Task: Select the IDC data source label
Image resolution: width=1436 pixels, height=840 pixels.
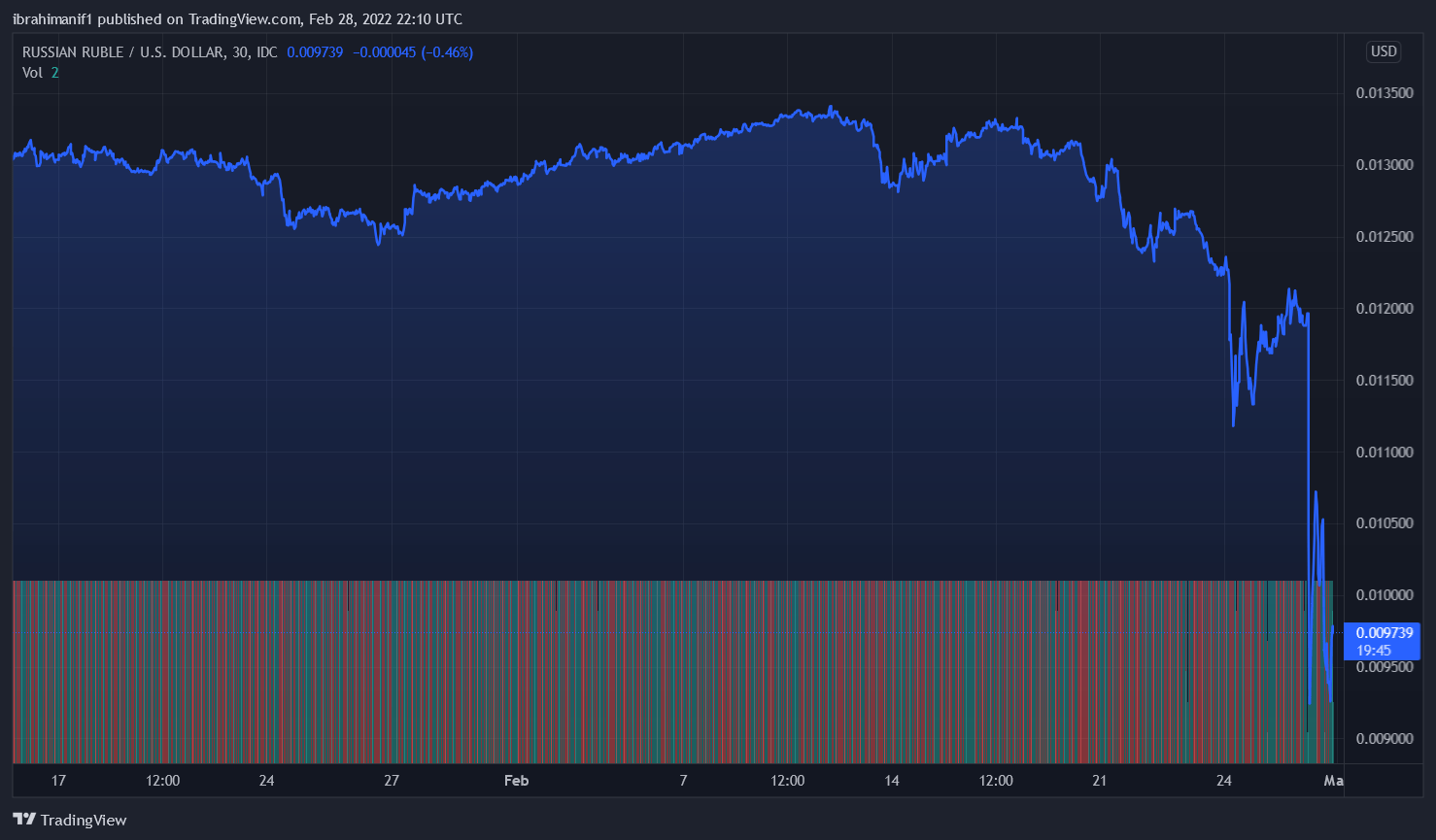Action: [x=266, y=52]
